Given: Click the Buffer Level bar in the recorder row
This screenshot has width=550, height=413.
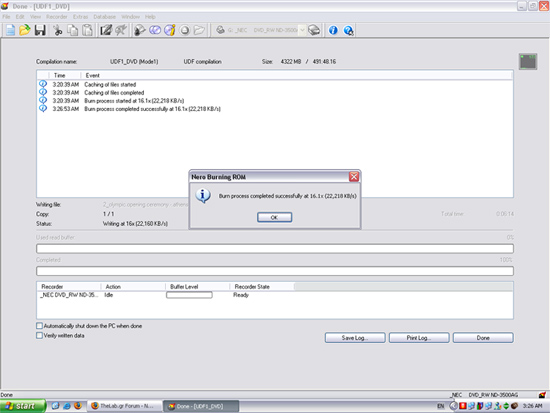Looking at the screenshot, I should pos(189,295).
